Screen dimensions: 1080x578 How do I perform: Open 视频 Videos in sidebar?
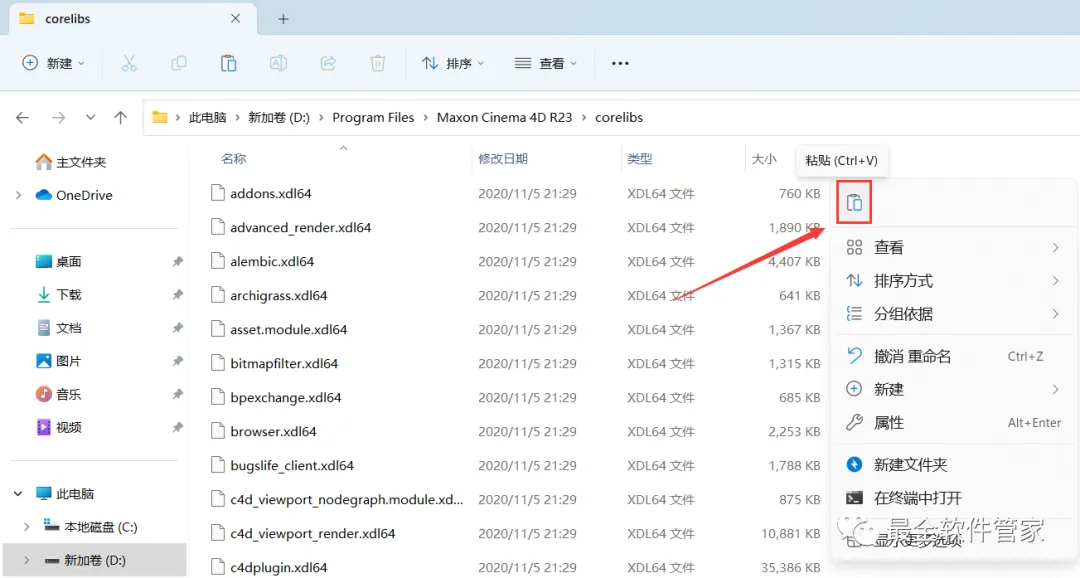pyautogui.click(x=59, y=427)
